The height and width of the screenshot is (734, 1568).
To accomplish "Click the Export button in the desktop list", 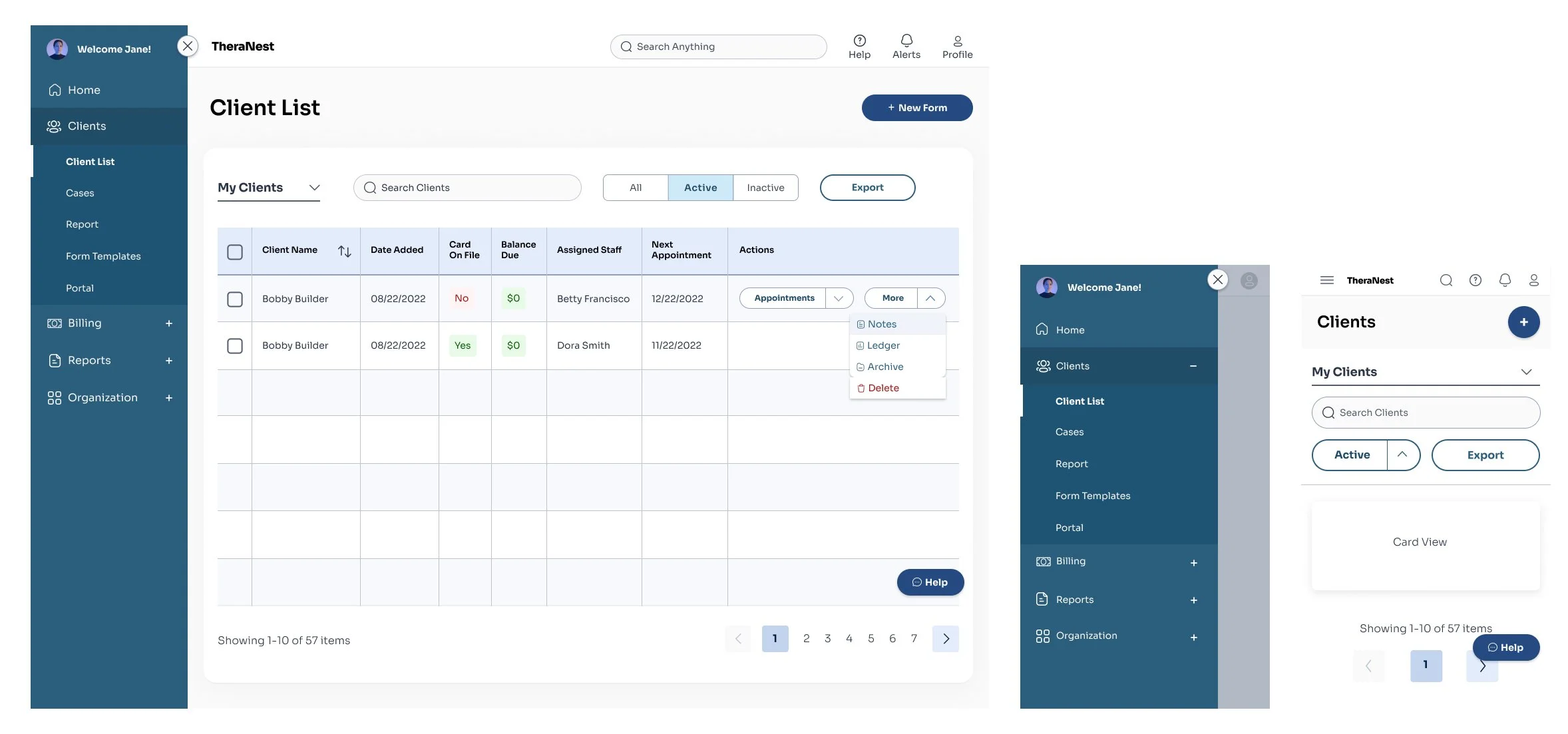I will coord(867,188).
